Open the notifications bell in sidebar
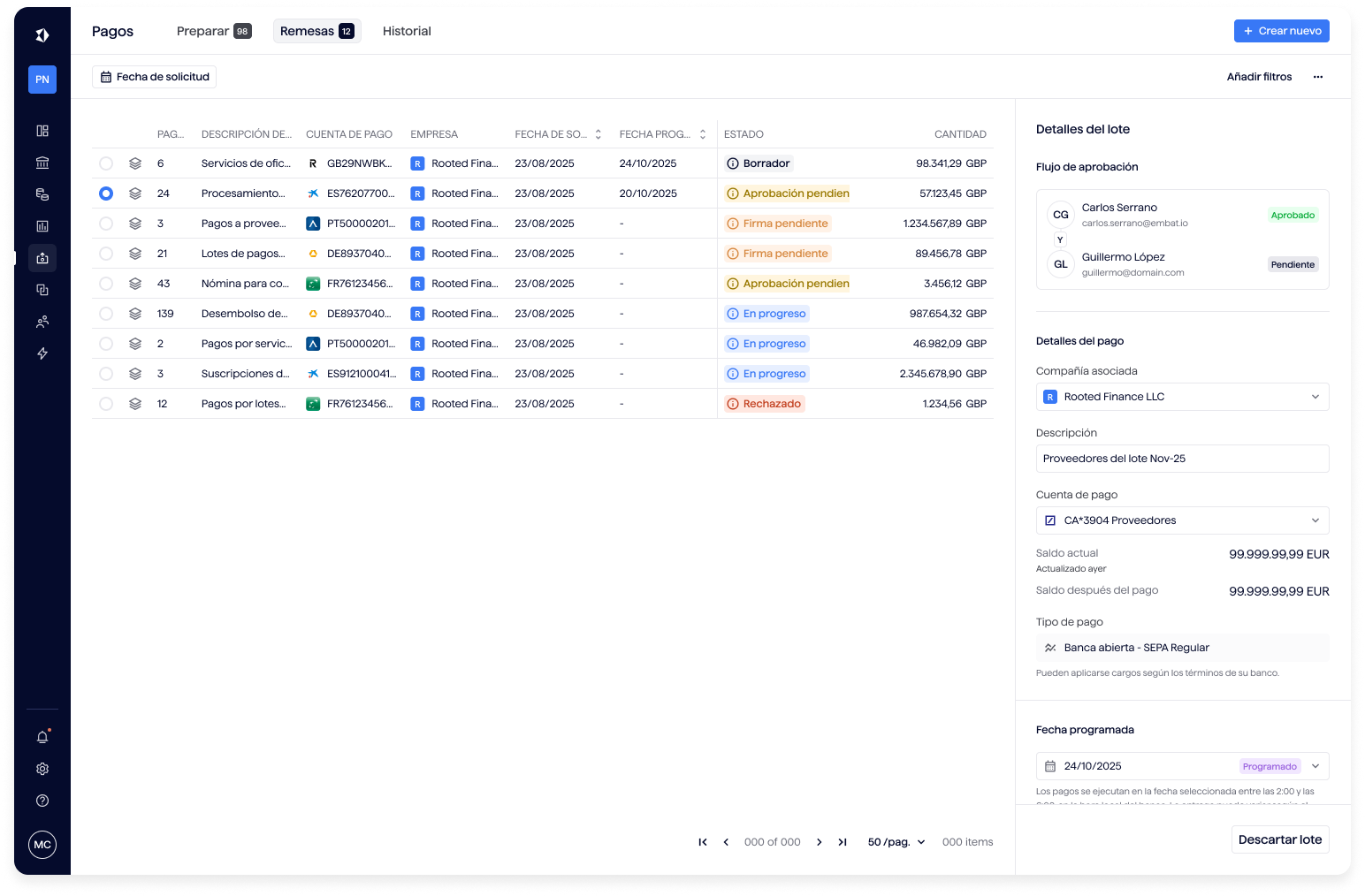The width and height of the screenshot is (1365, 896). point(42,737)
